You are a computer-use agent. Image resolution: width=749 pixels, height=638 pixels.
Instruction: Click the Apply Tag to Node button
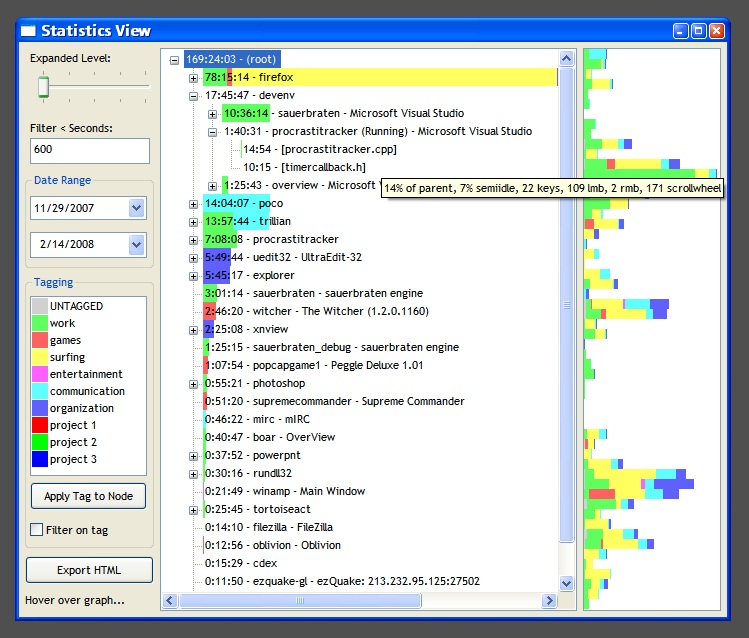pos(88,496)
